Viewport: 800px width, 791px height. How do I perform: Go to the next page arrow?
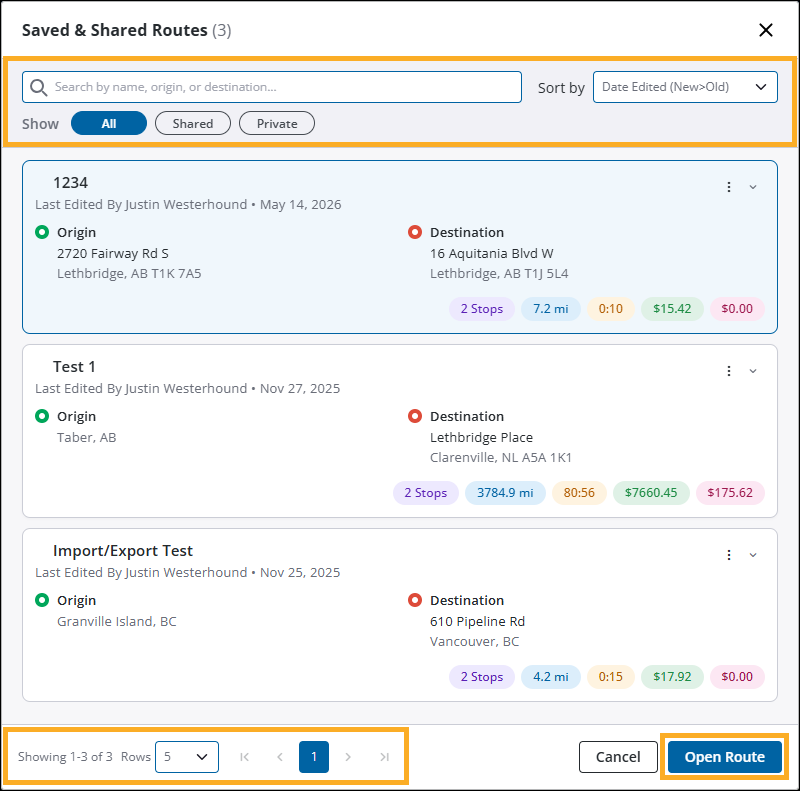[x=348, y=757]
